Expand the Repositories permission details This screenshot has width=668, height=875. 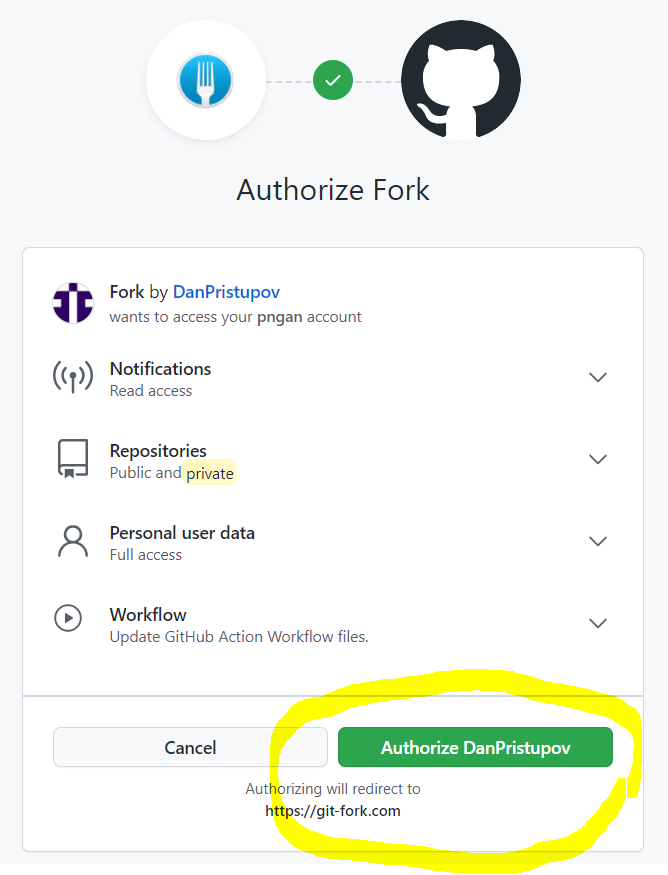coord(597,459)
